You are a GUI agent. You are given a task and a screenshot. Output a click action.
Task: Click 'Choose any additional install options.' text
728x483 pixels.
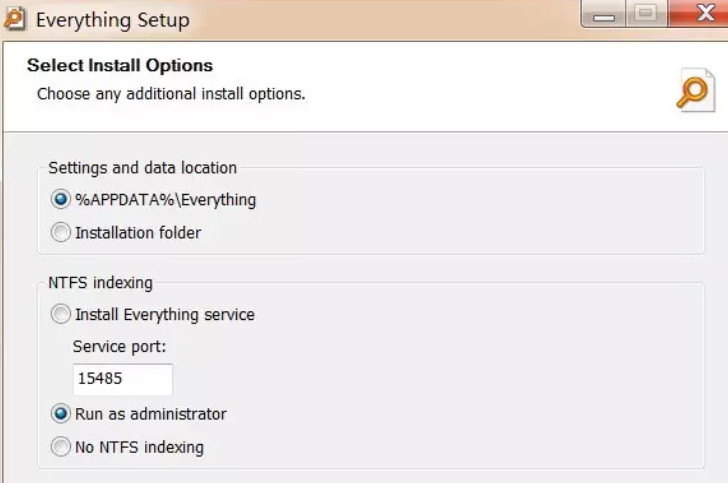click(x=171, y=94)
